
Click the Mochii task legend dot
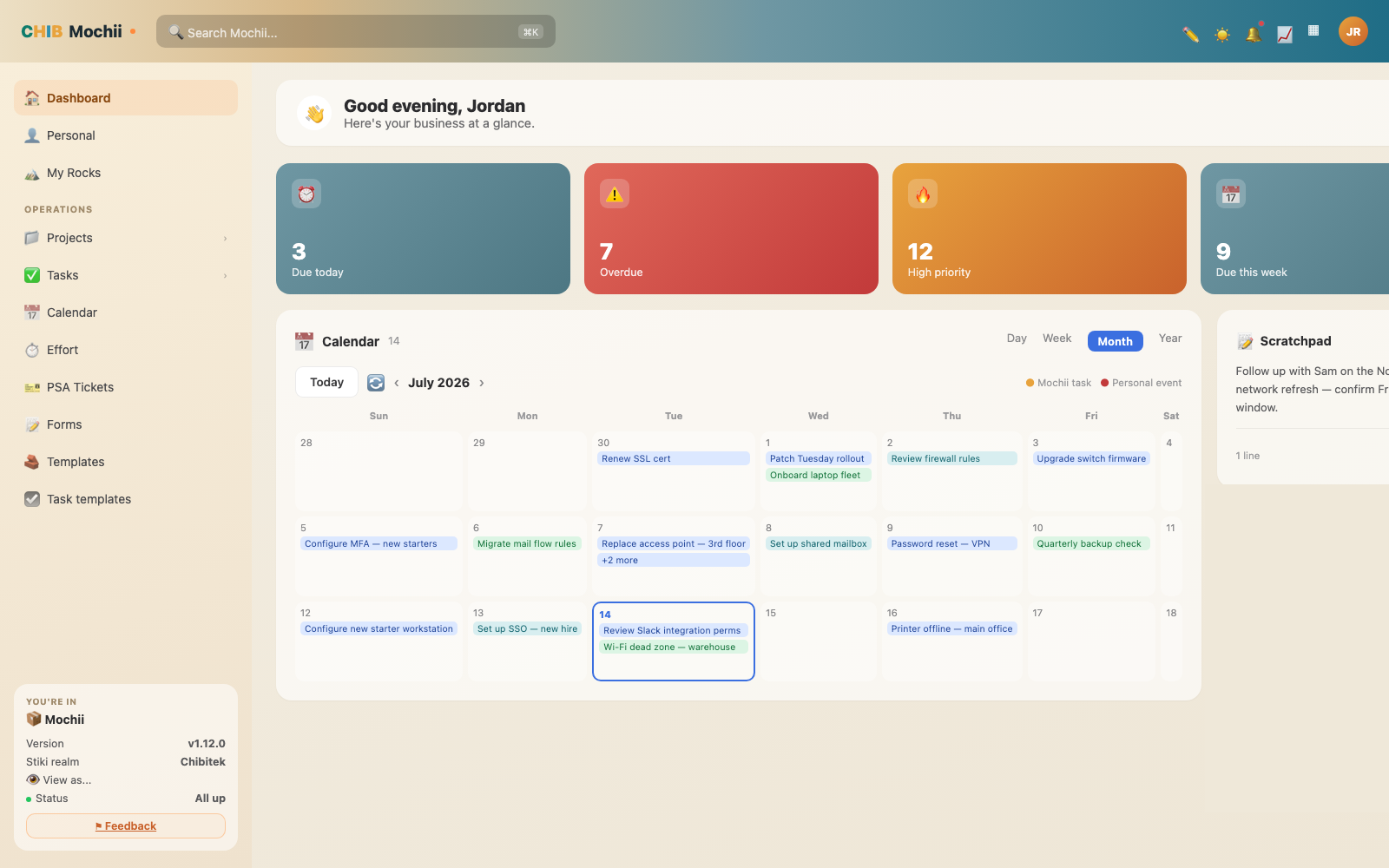point(1030,383)
